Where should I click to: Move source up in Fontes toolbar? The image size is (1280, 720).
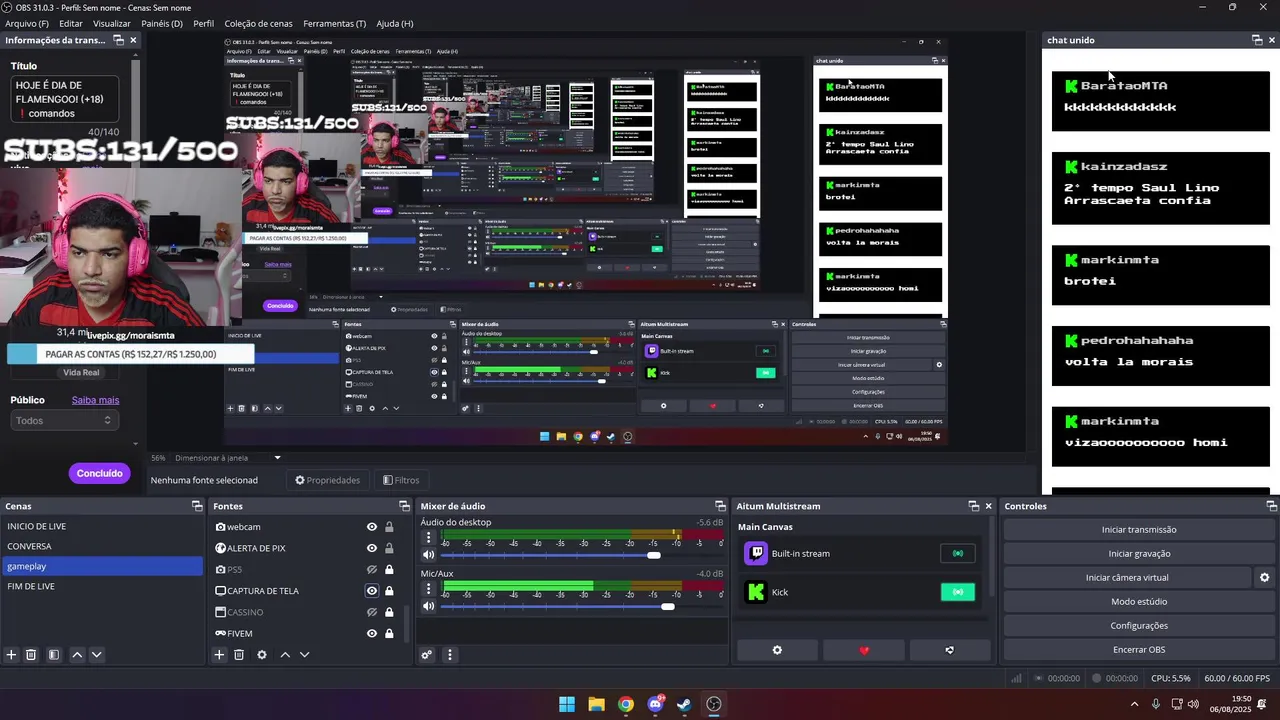pyautogui.click(x=285, y=655)
